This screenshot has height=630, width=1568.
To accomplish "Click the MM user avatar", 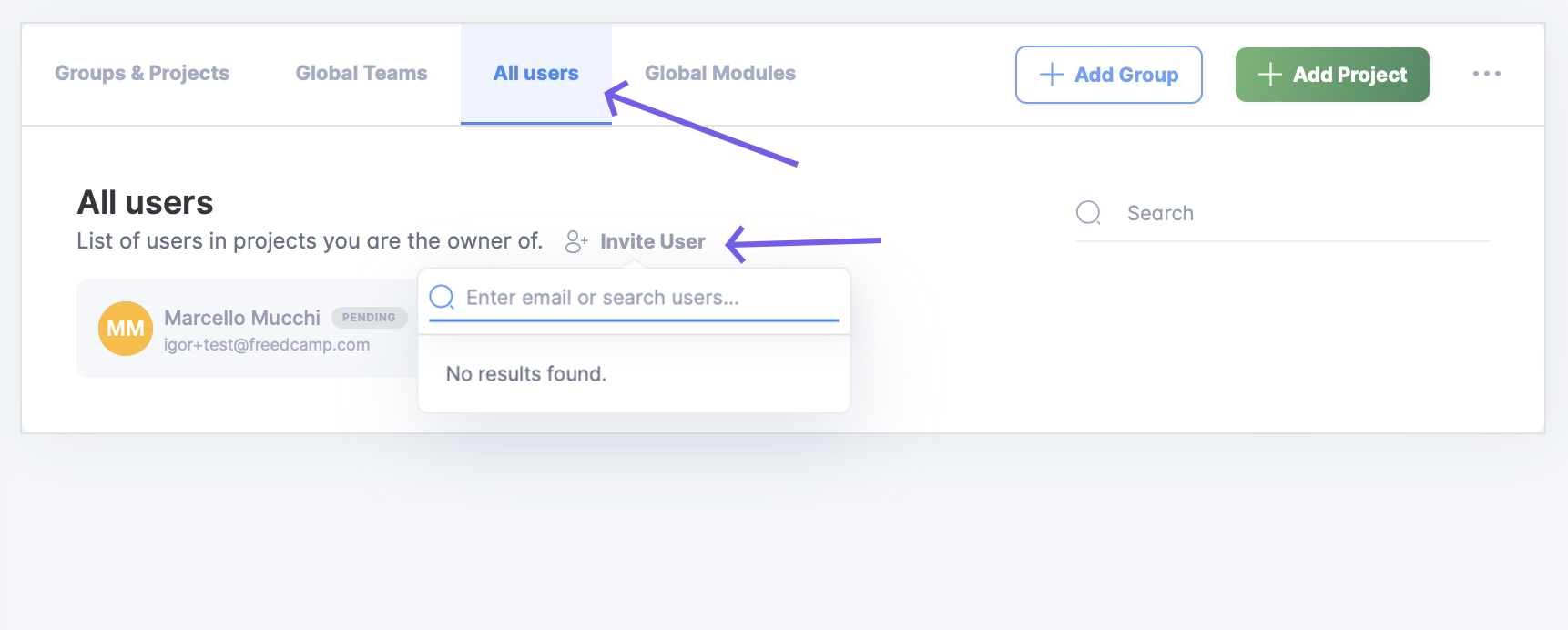I will pyautogui.click(x=126, y=329).
